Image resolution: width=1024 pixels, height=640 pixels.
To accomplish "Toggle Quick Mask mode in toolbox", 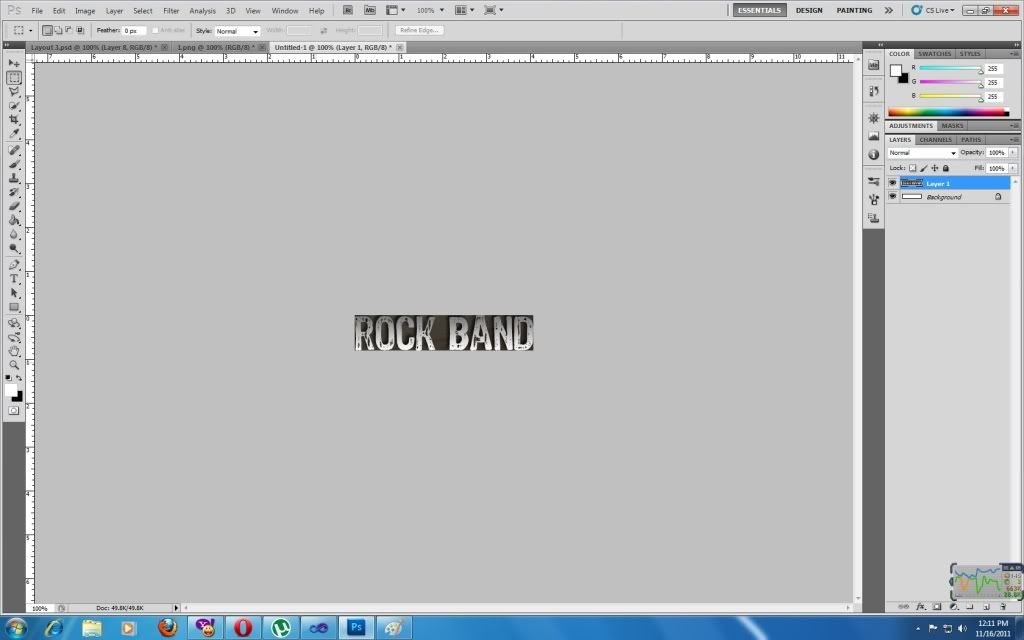I will pyautogui.click(x=14, y=411).
